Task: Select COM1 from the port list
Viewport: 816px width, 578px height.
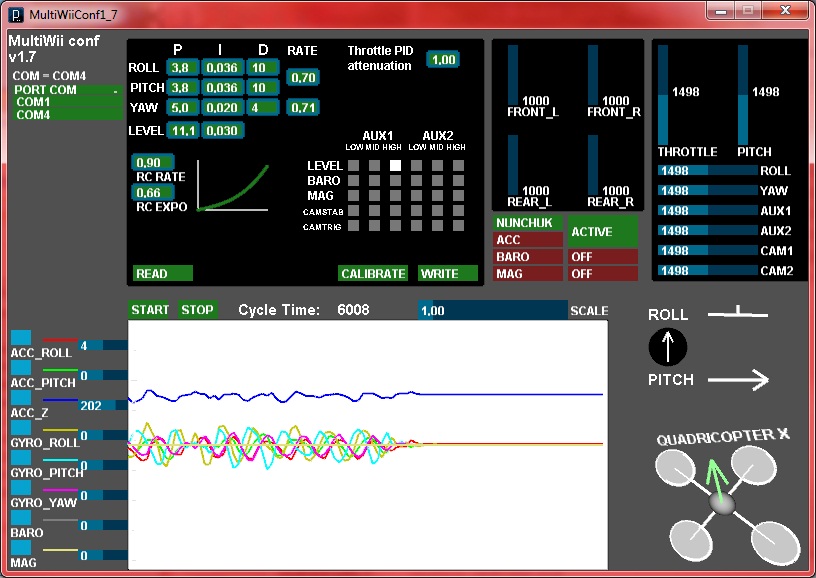Action: point(33,102)
